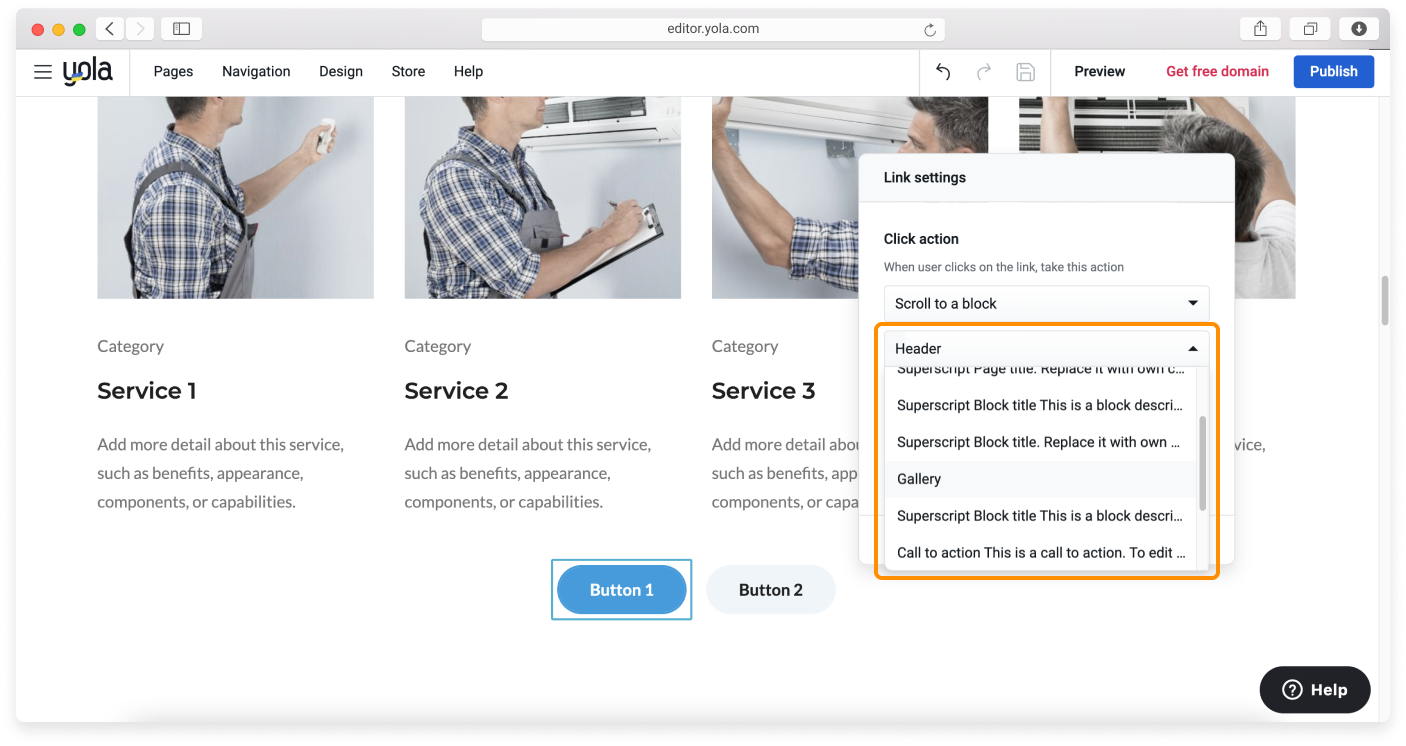Toggle the browser sidebar icon
Screen dimensions: 1406x746
pyautogui.click(x=181, y=29)
